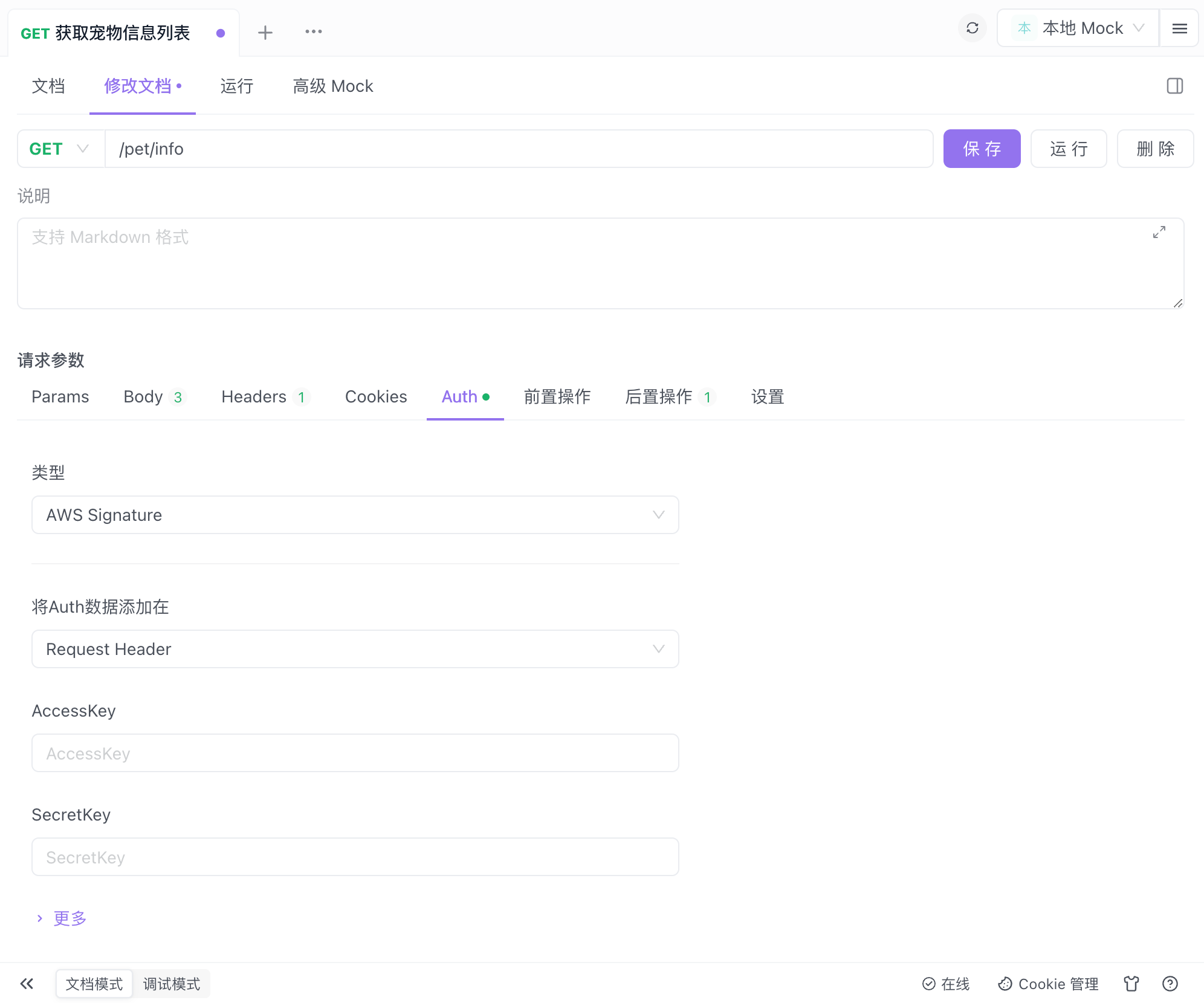Open the hamburger menu icon
The image size is (1204, 1003).
pos(1179,28)
